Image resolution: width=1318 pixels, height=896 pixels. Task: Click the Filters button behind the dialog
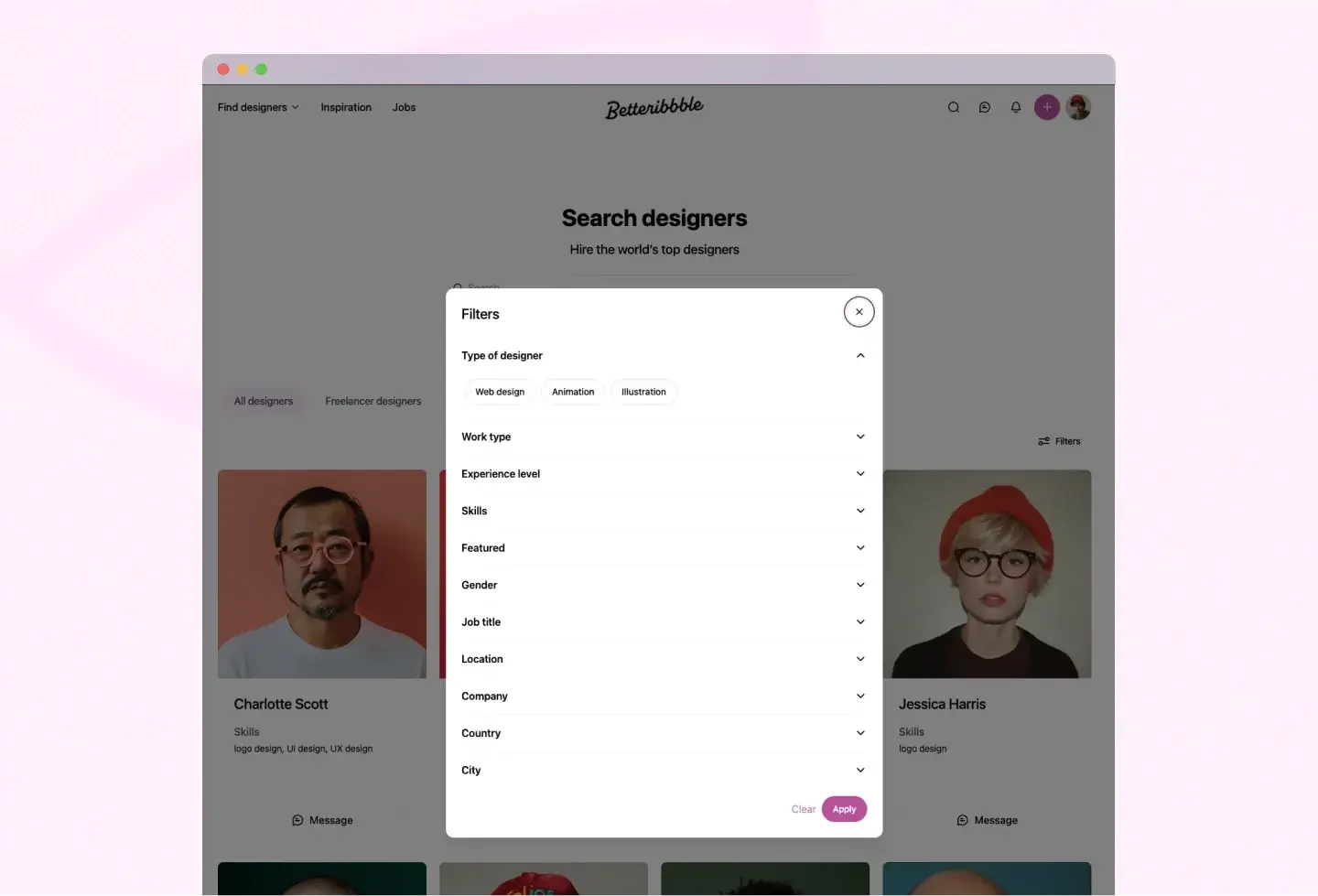coord(1059,441)
